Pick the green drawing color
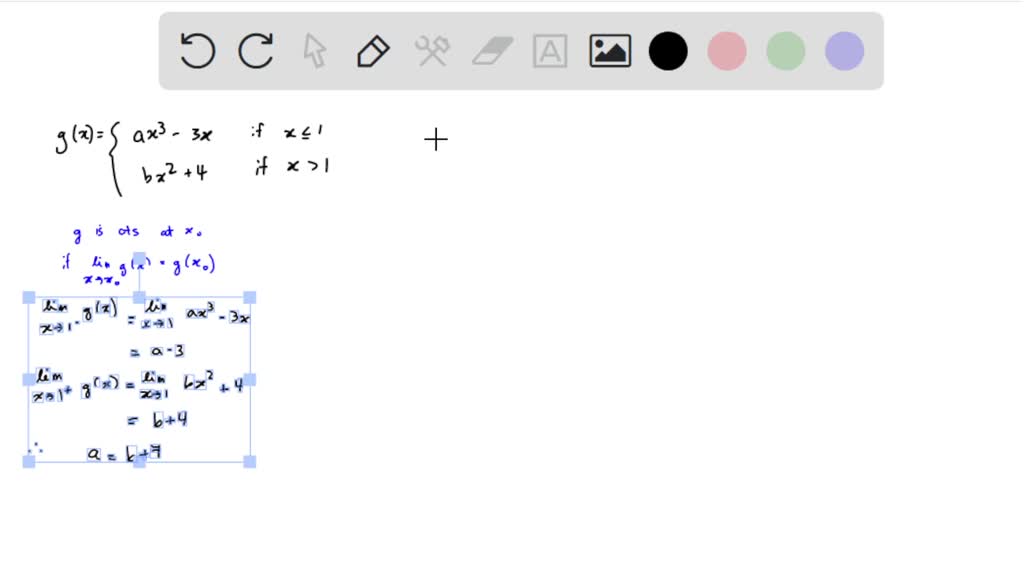Screen dimensions: 1024x576 click(784, 50)
